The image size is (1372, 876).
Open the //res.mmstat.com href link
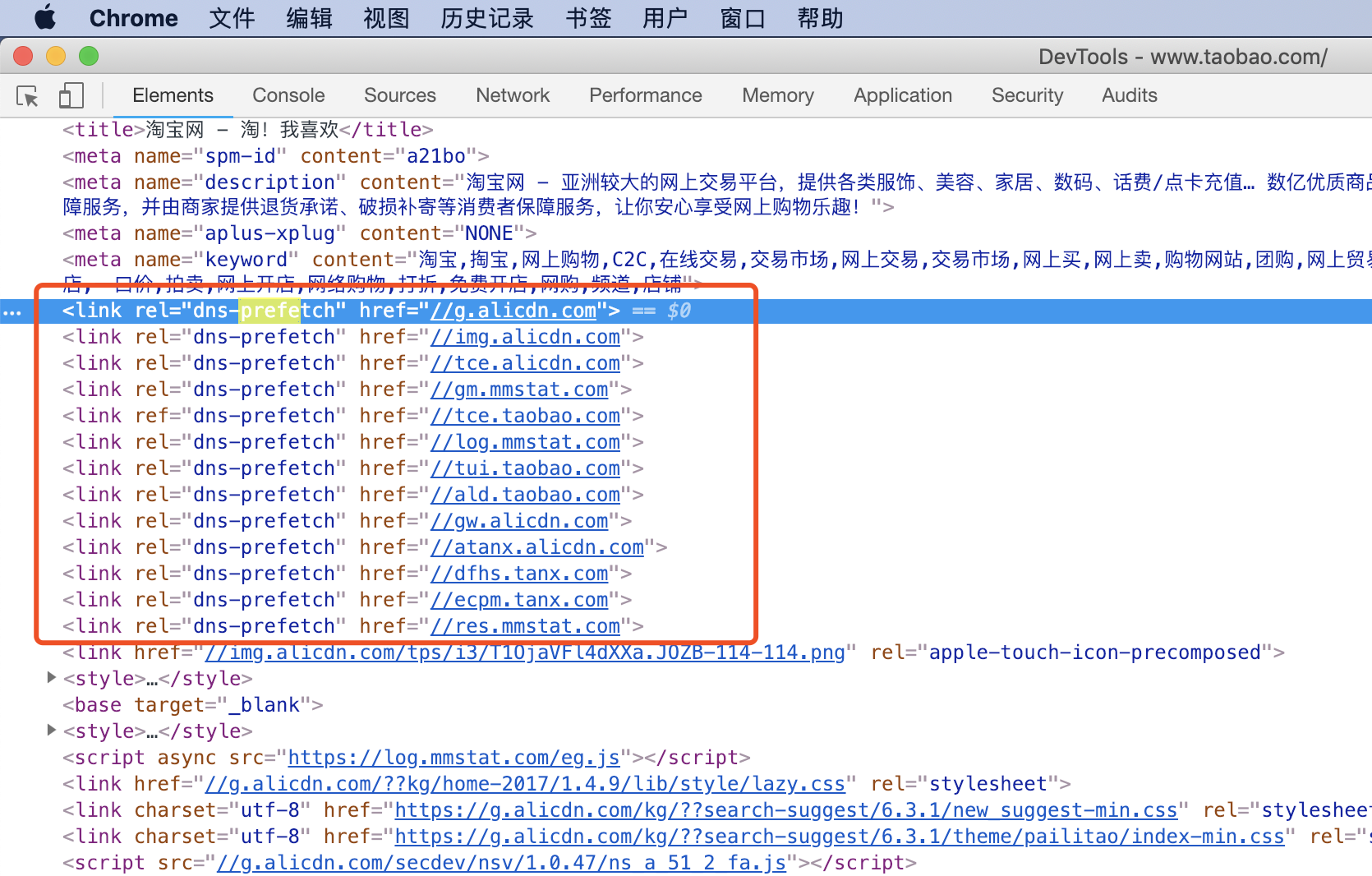coord(526,626)
